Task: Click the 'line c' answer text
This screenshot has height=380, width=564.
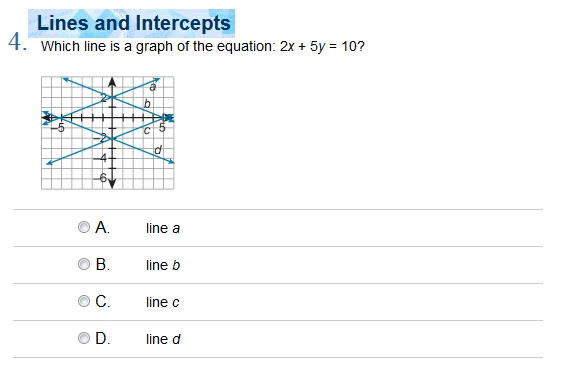Action: pyautogui.click(x=162, y=302)
